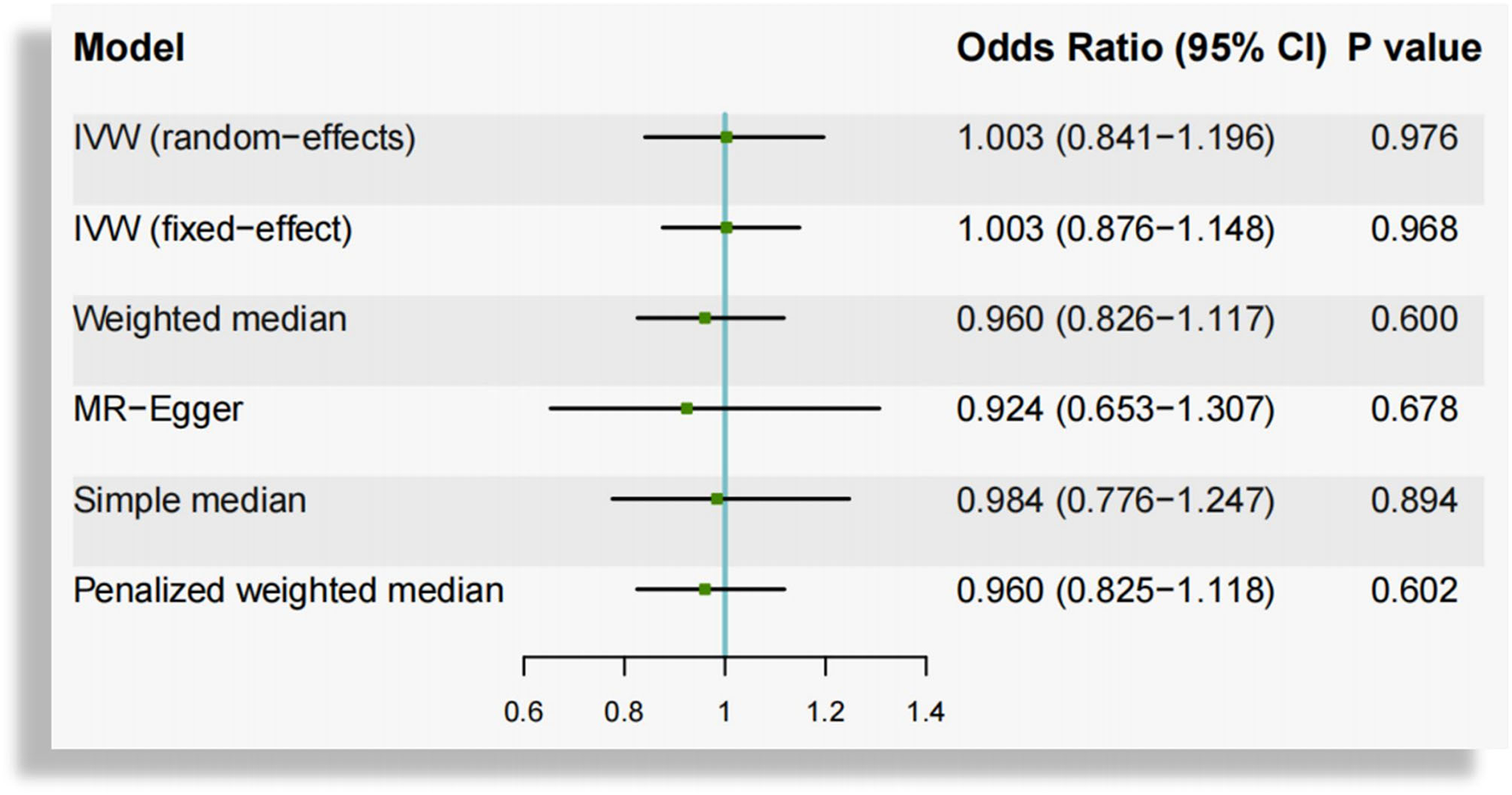The image size is (1512, 795).
Task: Click the odds ratio 0.924 (0.653-1.307) text
Action: [1115, 409]
